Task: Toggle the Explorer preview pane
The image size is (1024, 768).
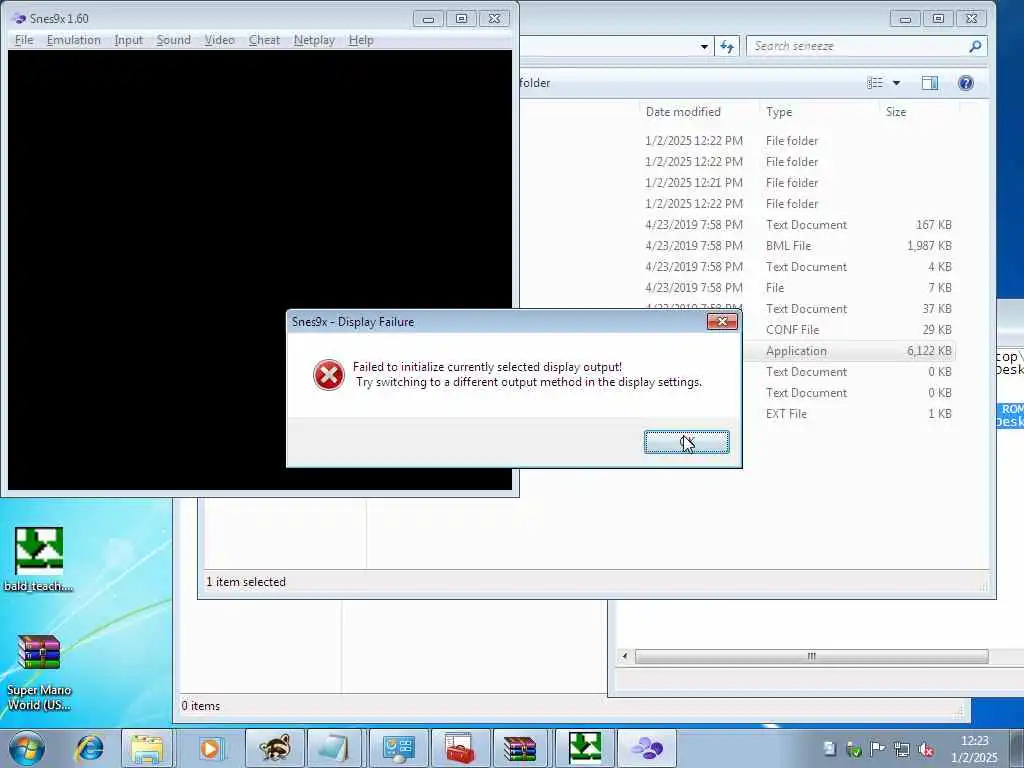Action: point(930,82)
